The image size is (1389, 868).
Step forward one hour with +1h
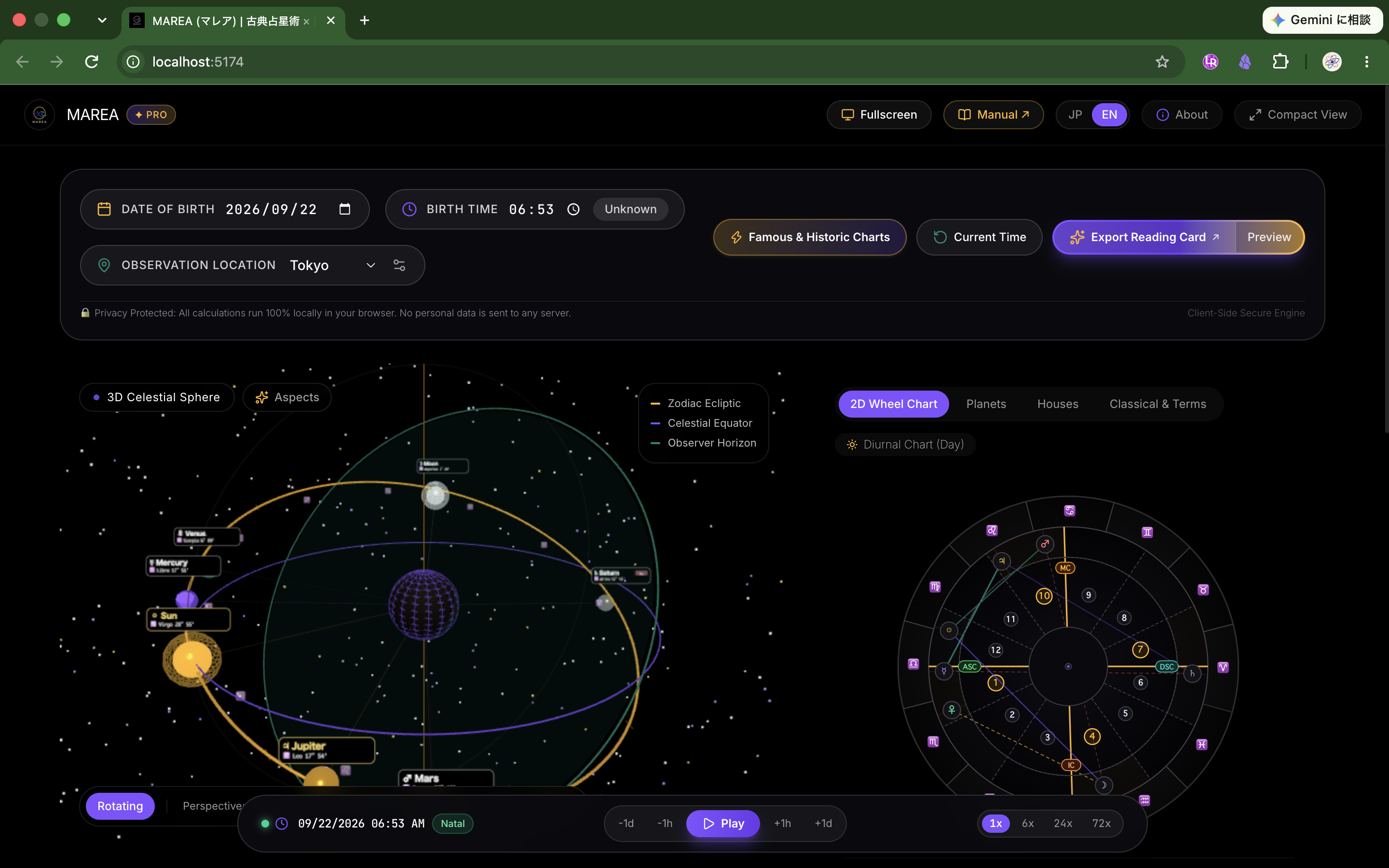click(x=782, y=823)
